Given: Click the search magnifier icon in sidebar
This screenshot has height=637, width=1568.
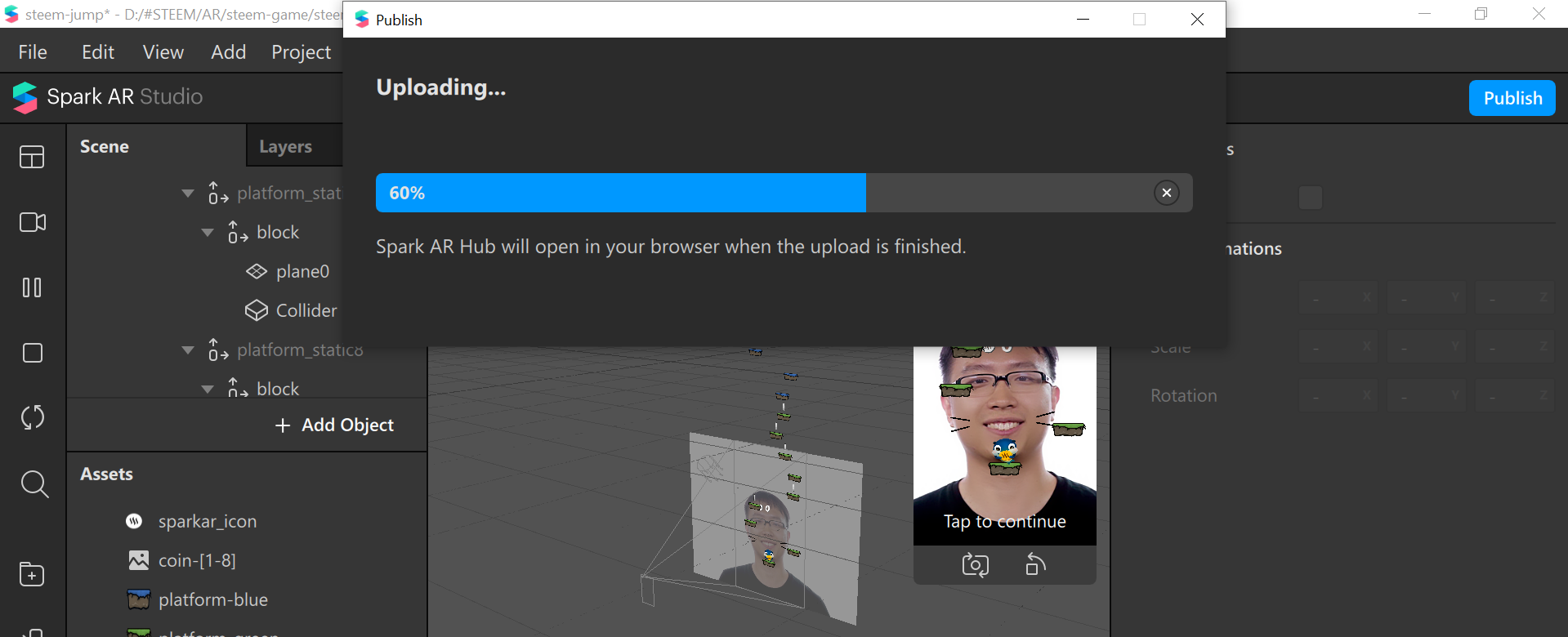Looking at the screenshot, I should pos(34,484).
